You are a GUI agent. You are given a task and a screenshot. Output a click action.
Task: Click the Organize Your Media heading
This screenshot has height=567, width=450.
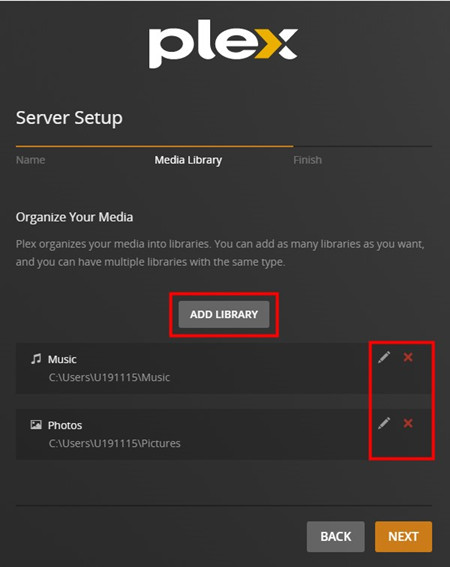click(74, 217)
